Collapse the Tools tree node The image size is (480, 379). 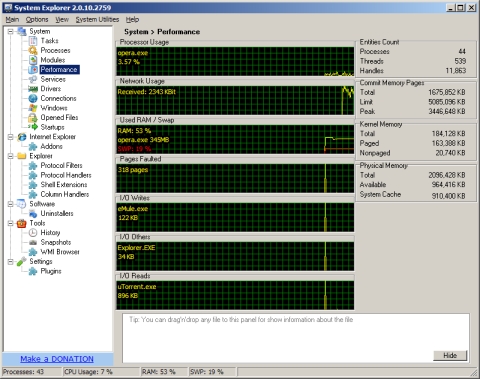tap(11, 223)
